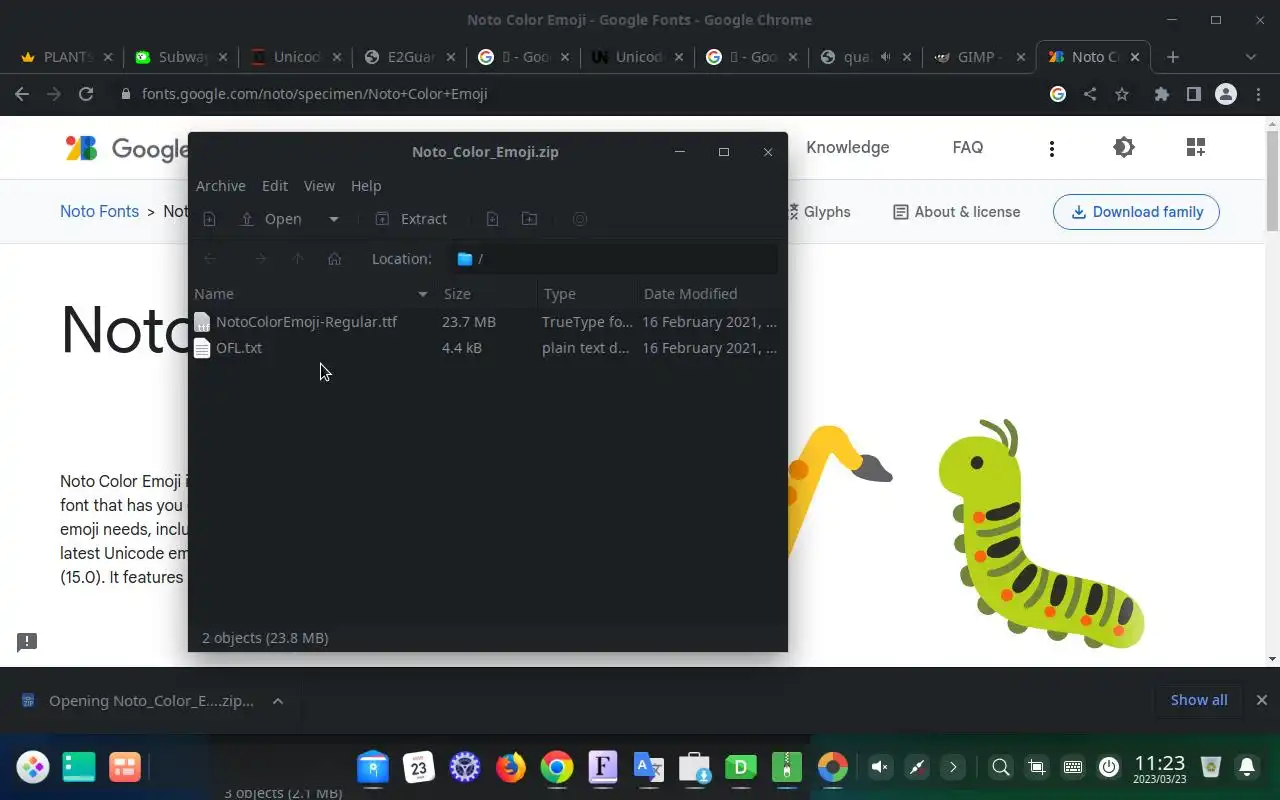Open the three-dot more menu on Google Fonts
1280x800 pixels.
click(1051, 148)
